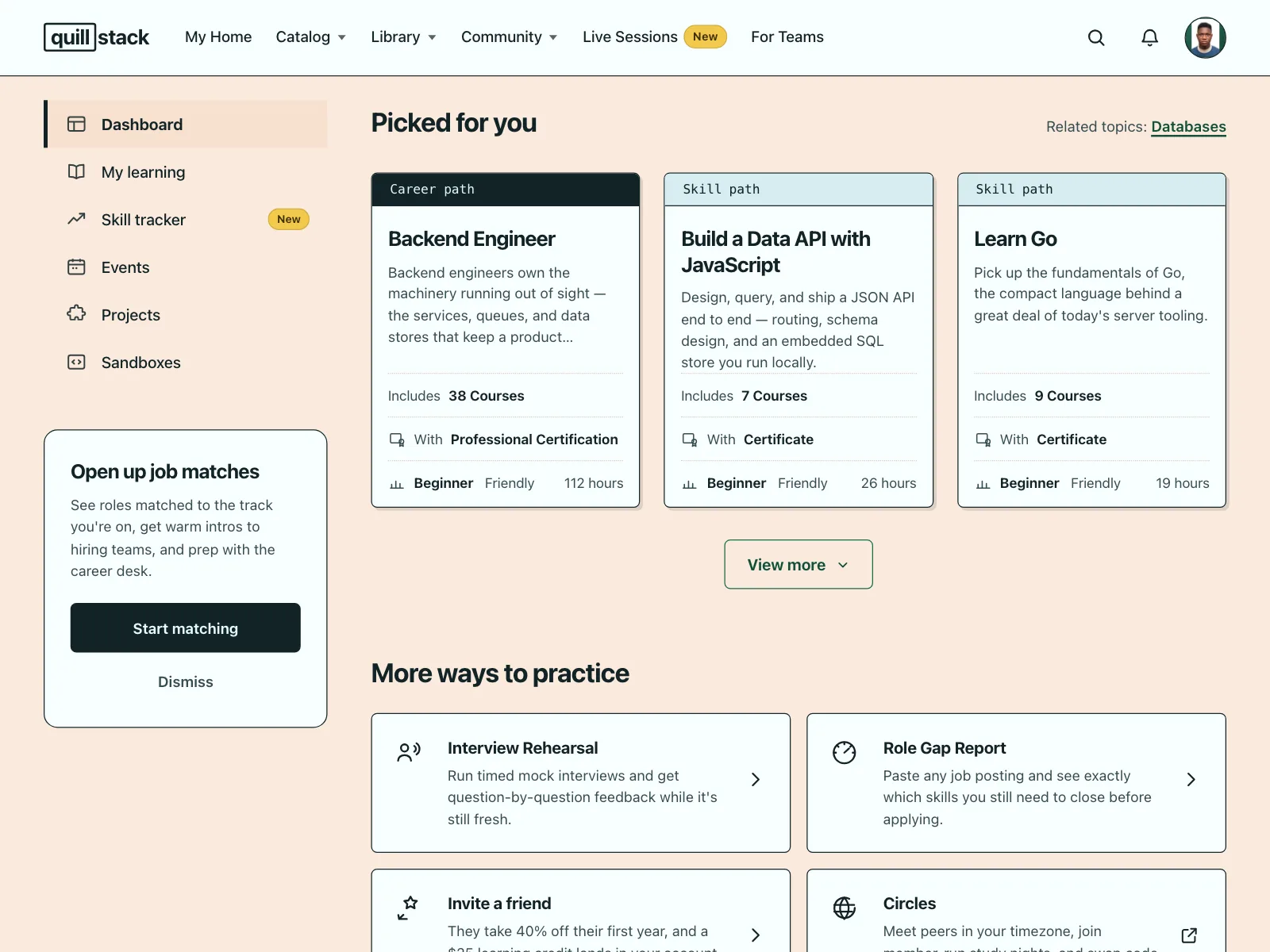Screen dimensions: 1270x952
Task: Open Events in sidebar
Action: [186, 267]
